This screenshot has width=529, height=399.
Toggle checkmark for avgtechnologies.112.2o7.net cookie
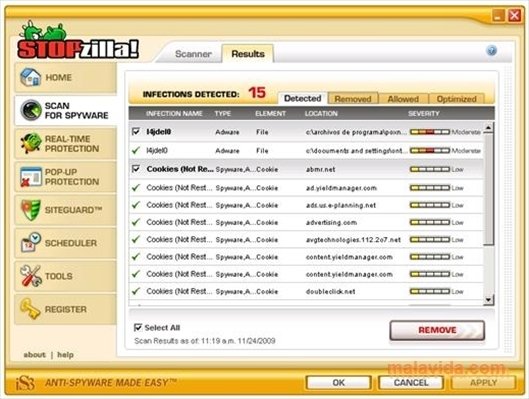click(136, 239)
